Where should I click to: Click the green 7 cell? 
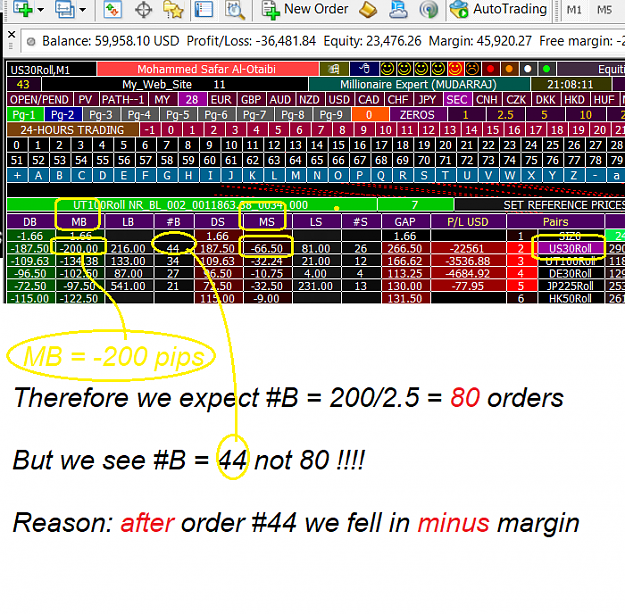[x=415, y=205]
